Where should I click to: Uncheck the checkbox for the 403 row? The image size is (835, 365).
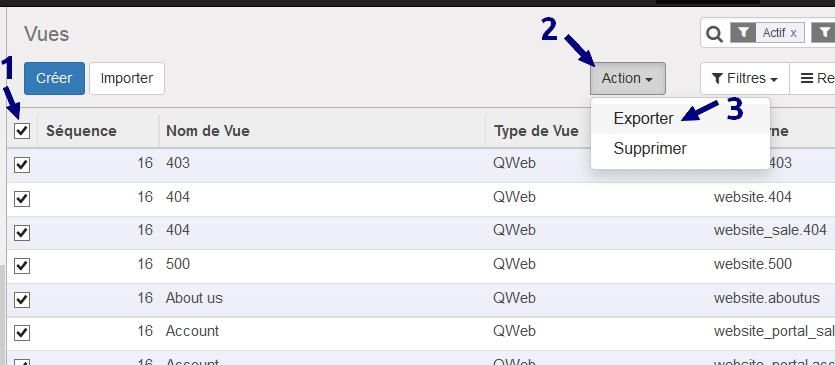click(22, 165)
